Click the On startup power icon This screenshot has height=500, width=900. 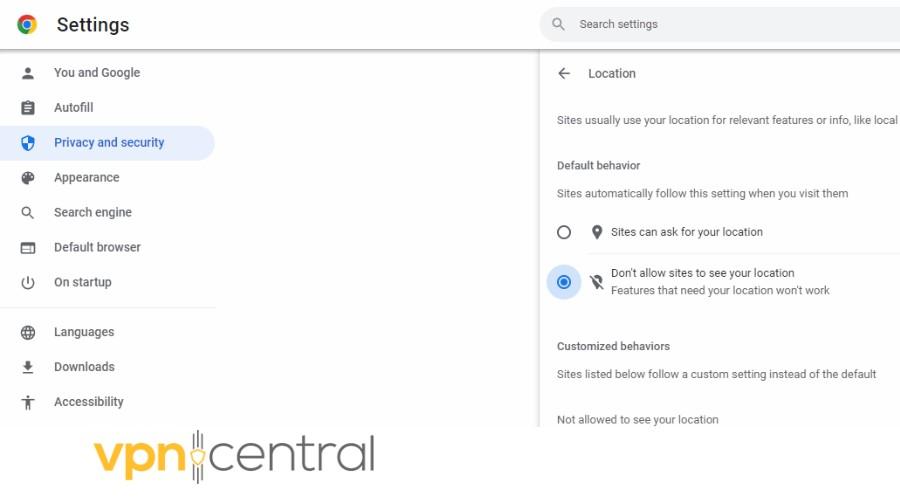click(x=28, y=283)
